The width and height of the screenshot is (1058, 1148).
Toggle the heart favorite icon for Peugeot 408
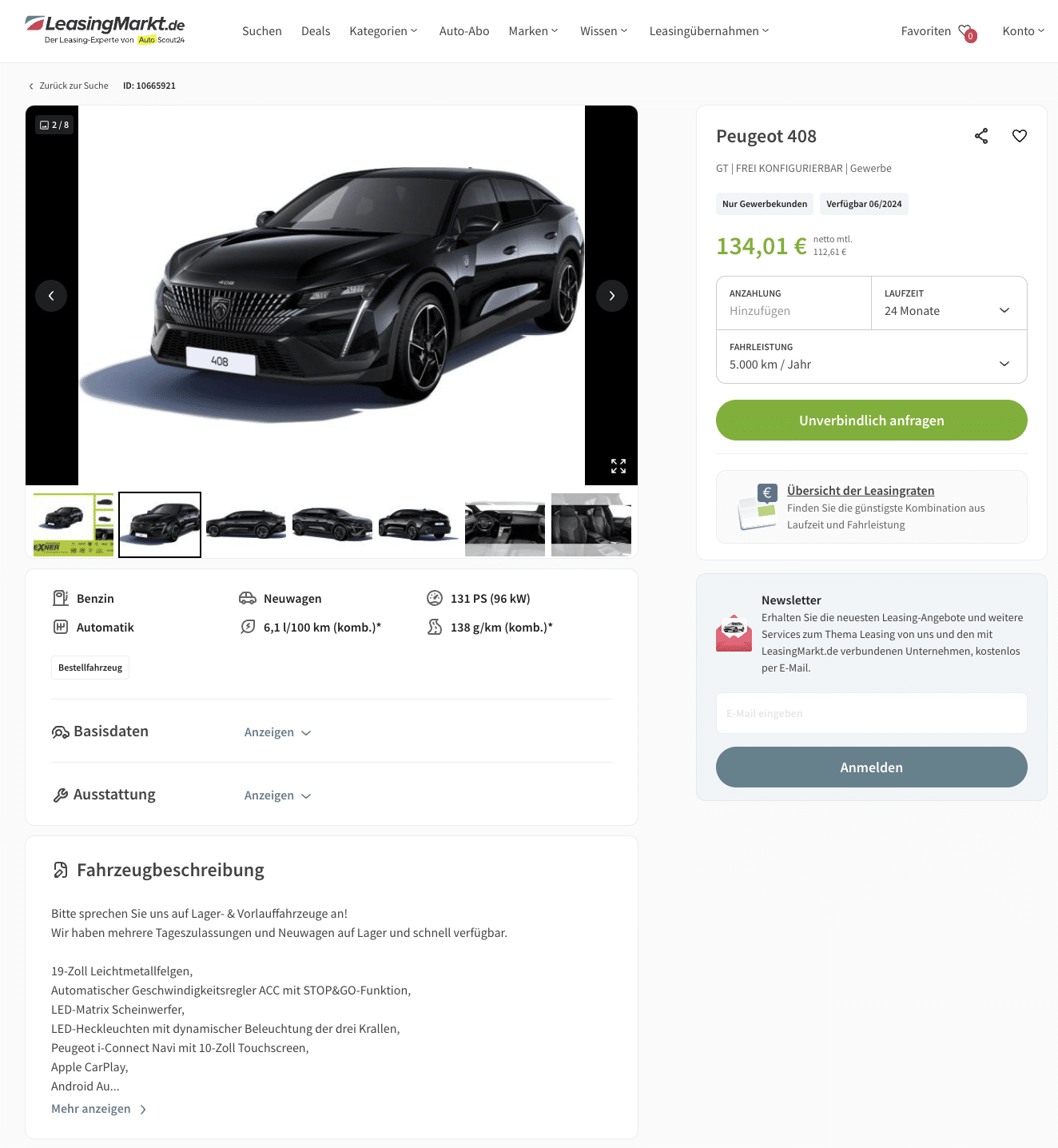click(x=1020, y=136)
